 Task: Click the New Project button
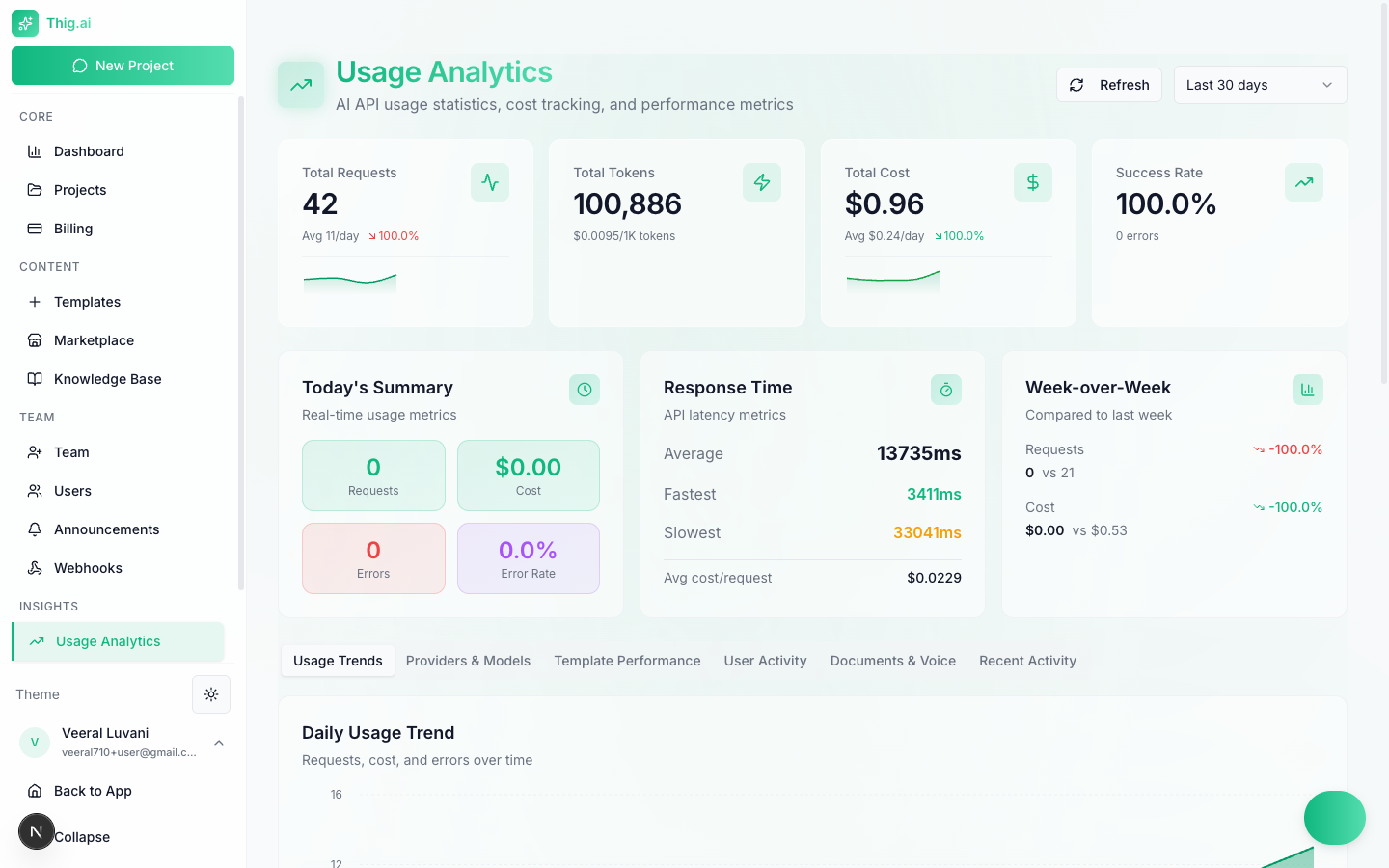123,66
